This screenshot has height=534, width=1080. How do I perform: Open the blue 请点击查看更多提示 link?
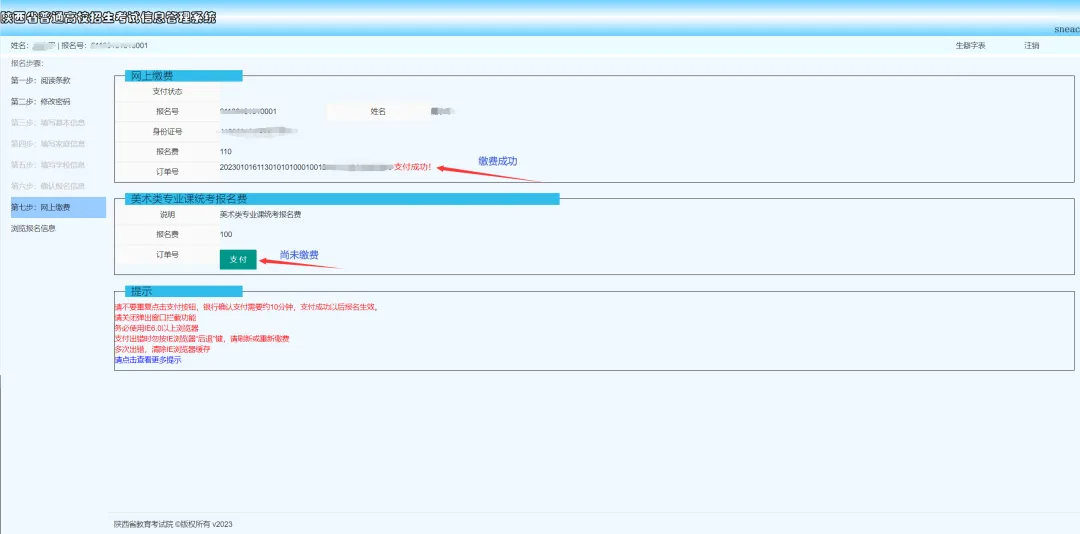148,360
